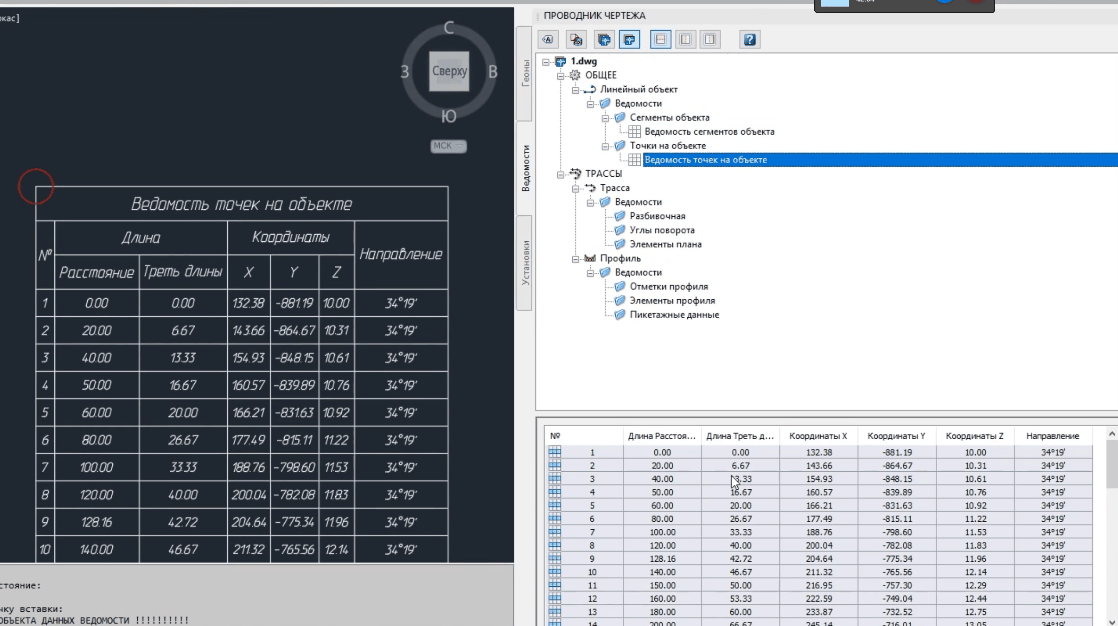Collapse the ТРАССЫ tree branch
Viewport: 1118px width, 626px height.
(x=561, y=174)
